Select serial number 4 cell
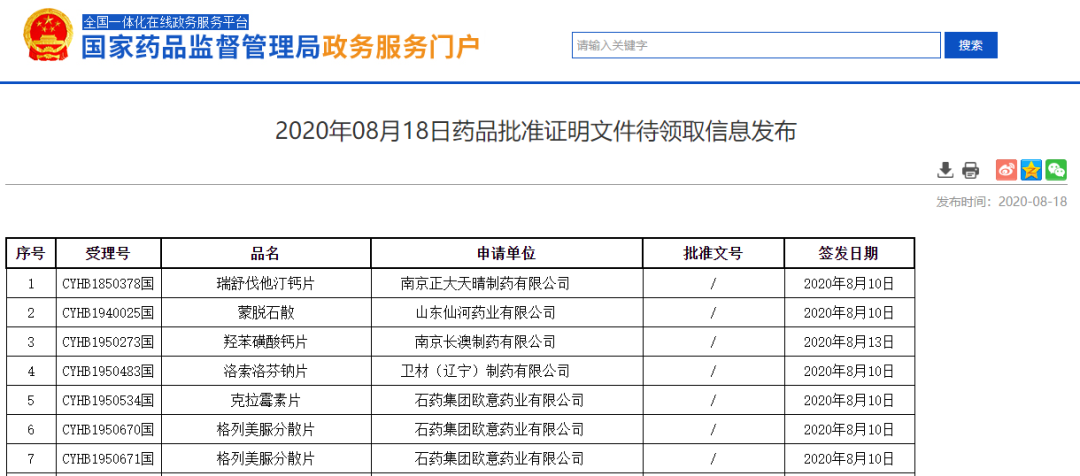The image size is (1080, 476). [31, 371]
